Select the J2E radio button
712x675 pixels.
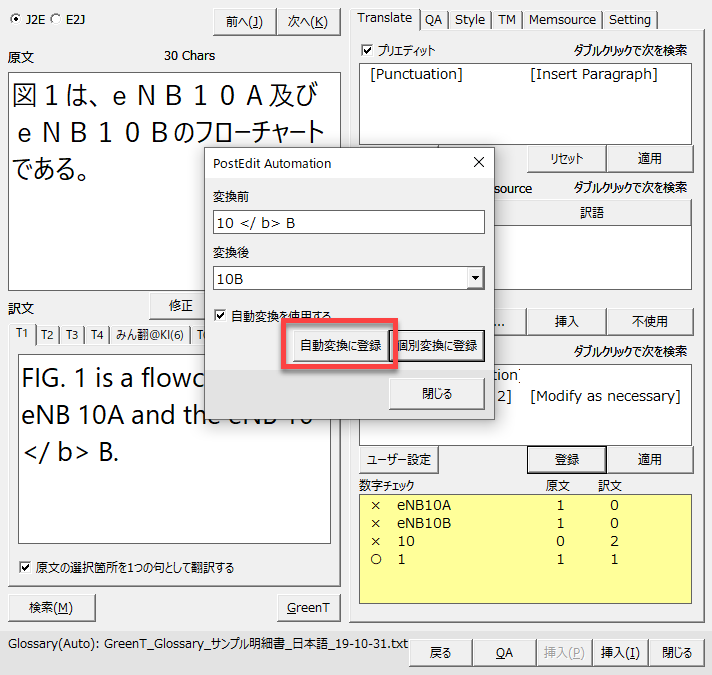[x=14, y=19]
